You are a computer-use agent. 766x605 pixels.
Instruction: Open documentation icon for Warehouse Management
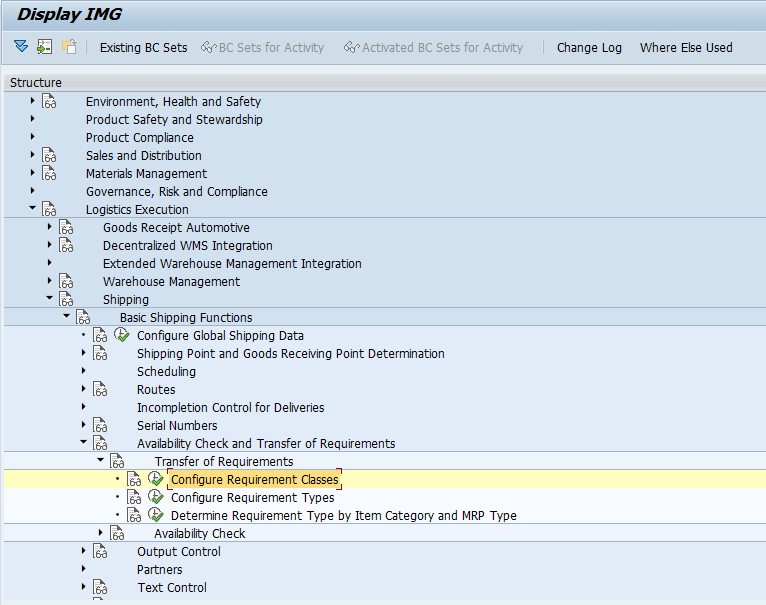(66, 282)
